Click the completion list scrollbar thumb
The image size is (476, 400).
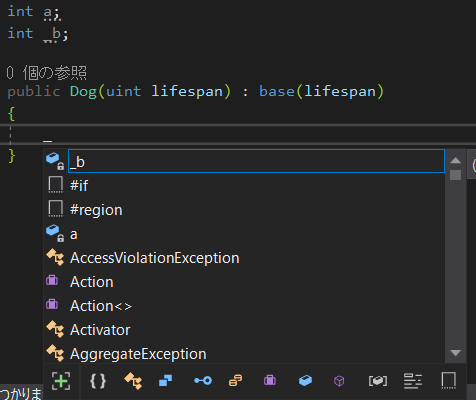click(x=455, y=175)
